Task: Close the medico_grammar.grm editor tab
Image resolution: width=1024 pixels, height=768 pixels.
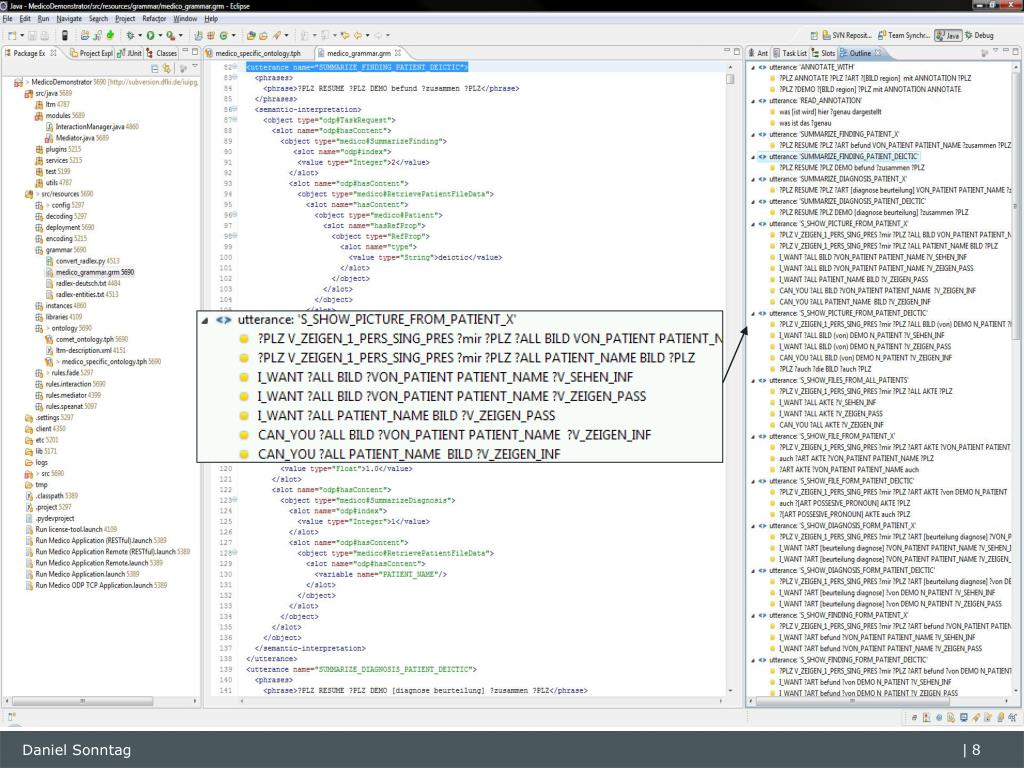Action: pos(398,53)
